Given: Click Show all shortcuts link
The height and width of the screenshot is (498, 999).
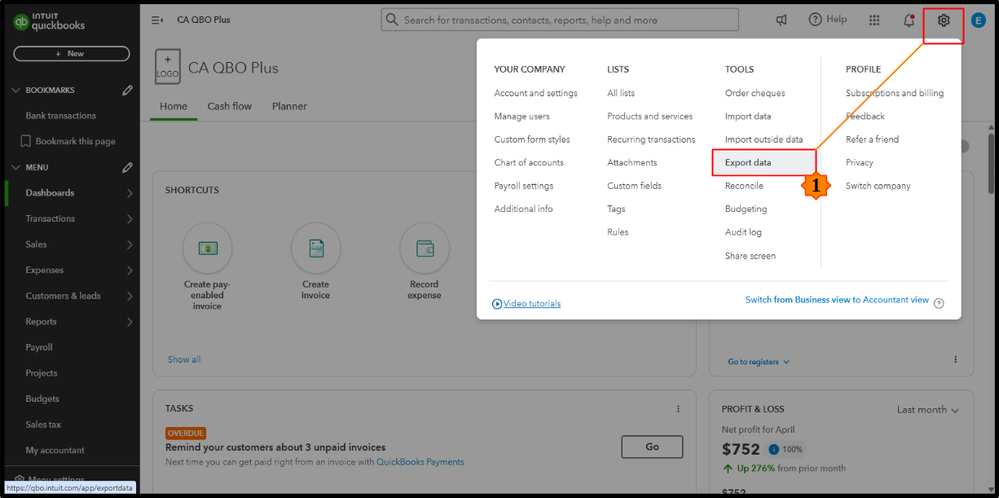Looking at the screenshot, I should (x=184, y=359).
